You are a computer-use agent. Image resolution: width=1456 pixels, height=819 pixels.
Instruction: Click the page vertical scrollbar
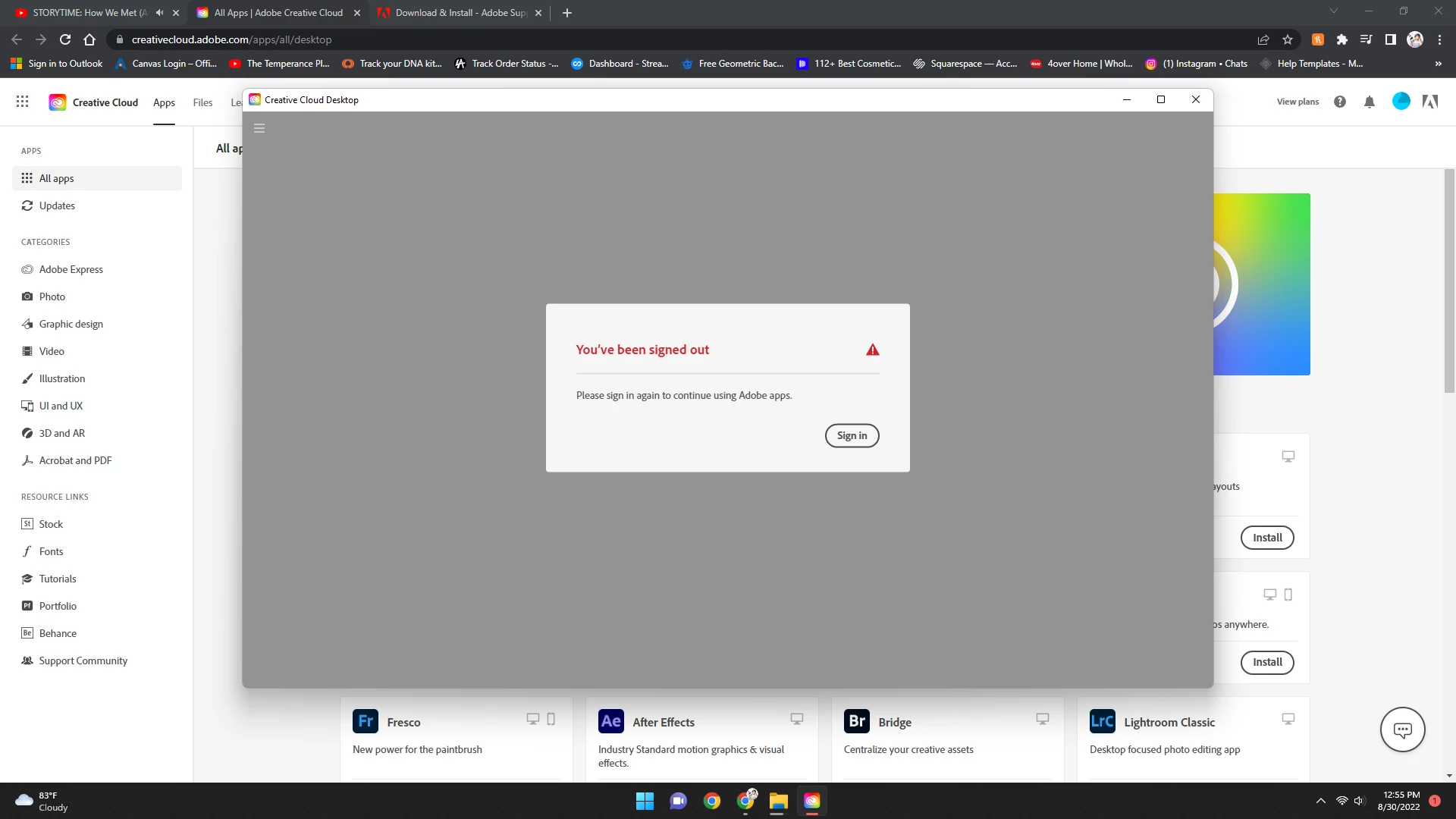click(1449, 281)
